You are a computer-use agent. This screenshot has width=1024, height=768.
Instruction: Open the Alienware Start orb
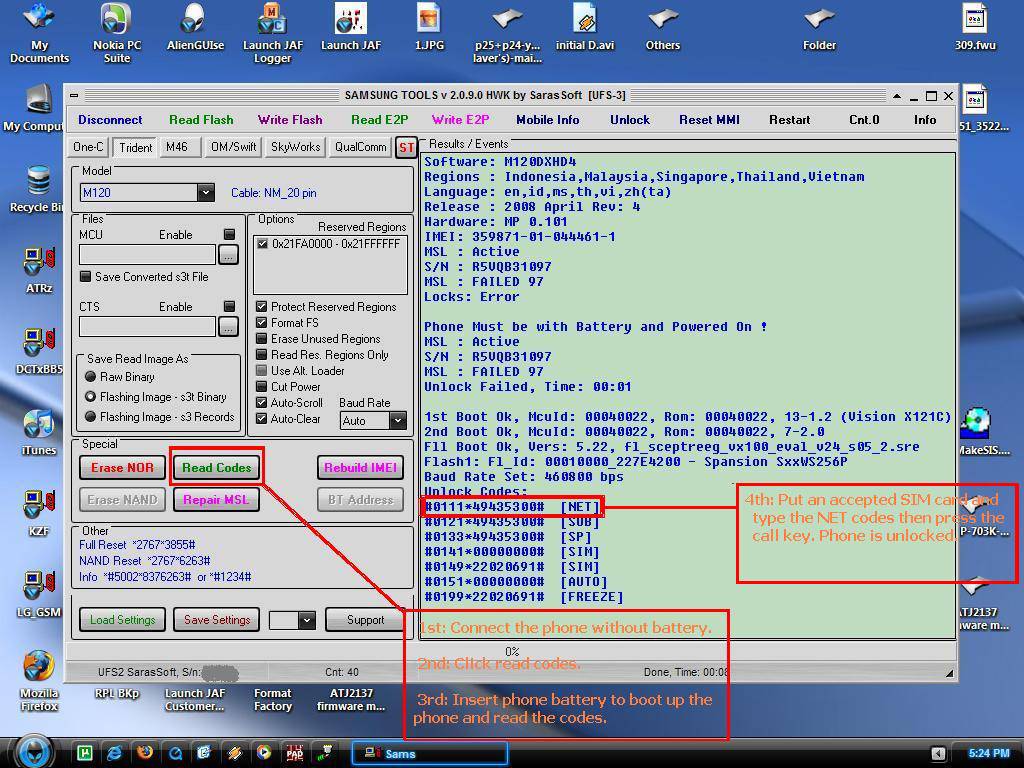tap(34, 752)
